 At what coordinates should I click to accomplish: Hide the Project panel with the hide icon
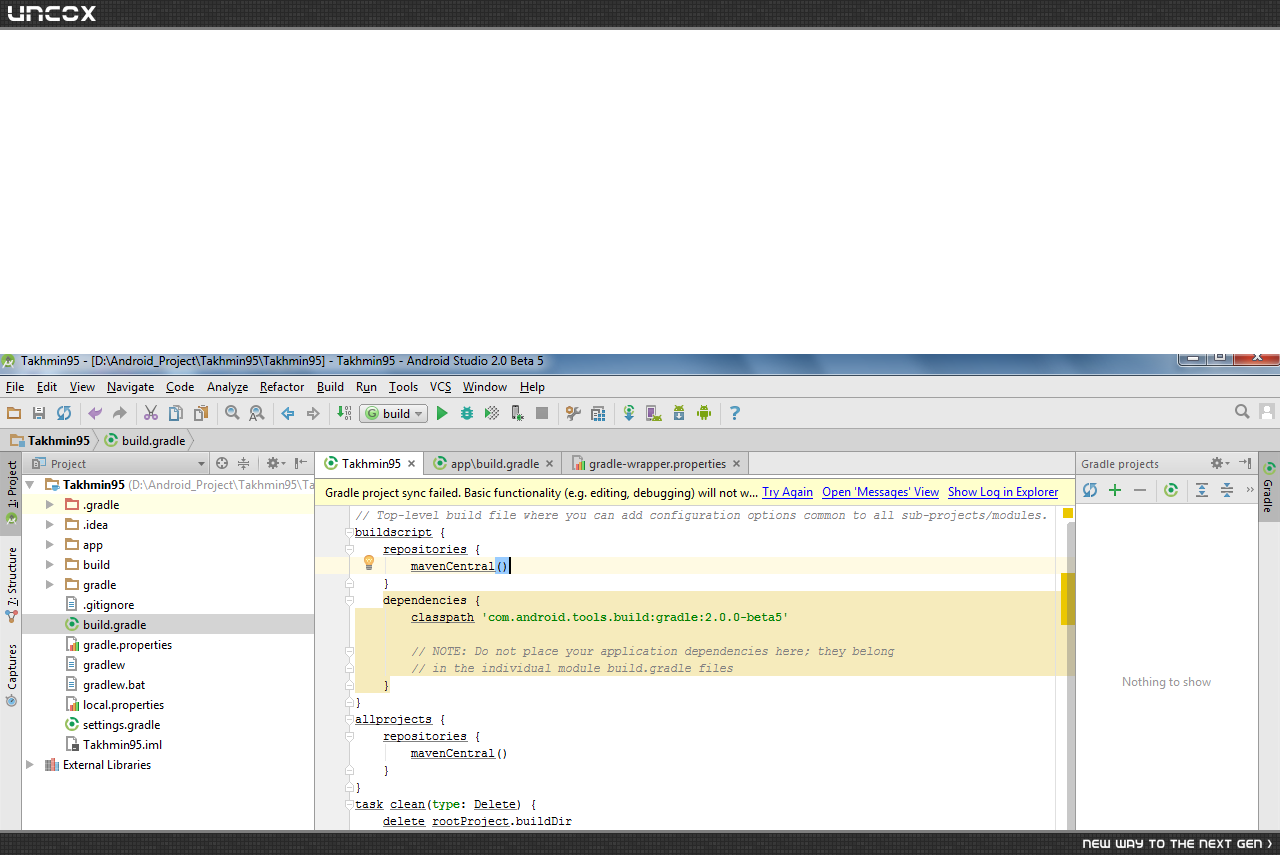(x=300, y=463)
